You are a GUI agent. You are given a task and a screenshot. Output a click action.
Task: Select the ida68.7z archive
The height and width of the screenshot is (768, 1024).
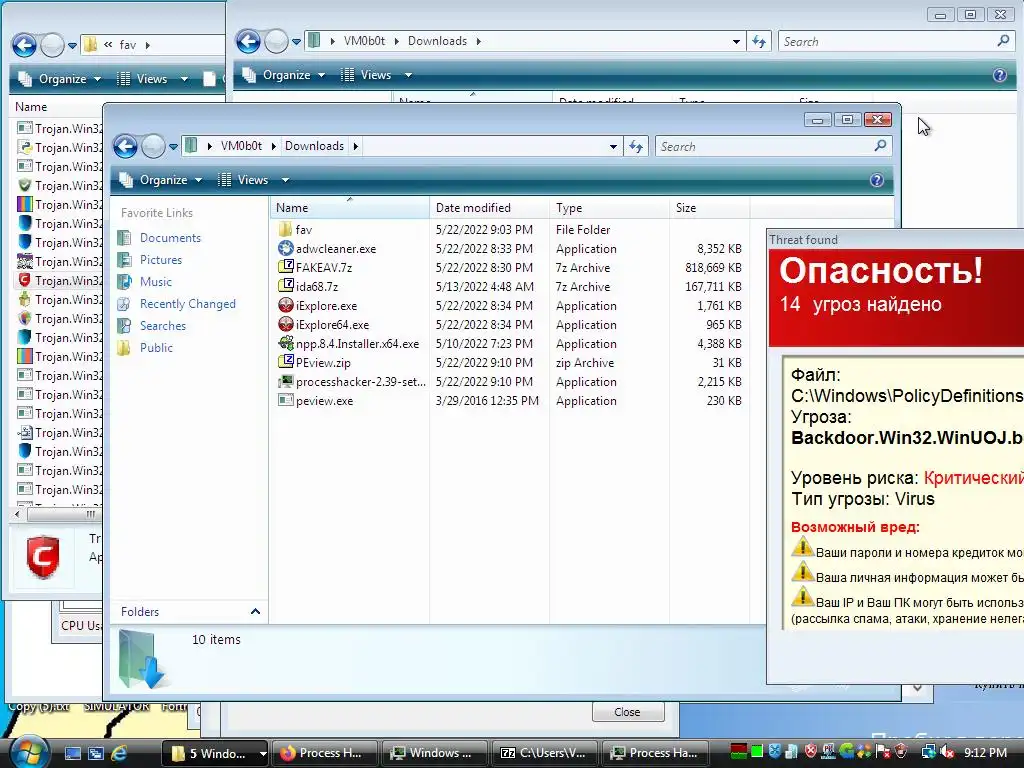point(316,287)
